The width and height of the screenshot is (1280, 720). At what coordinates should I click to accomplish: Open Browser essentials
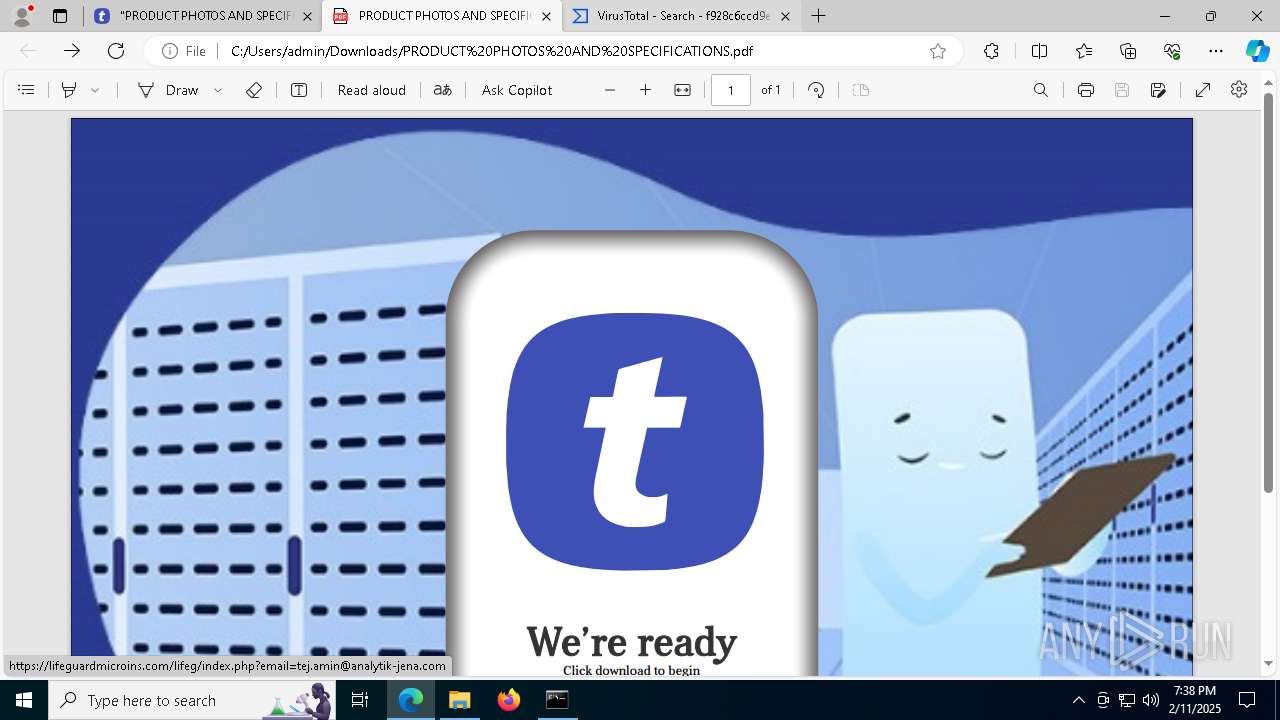click(x=1172, y=51)
